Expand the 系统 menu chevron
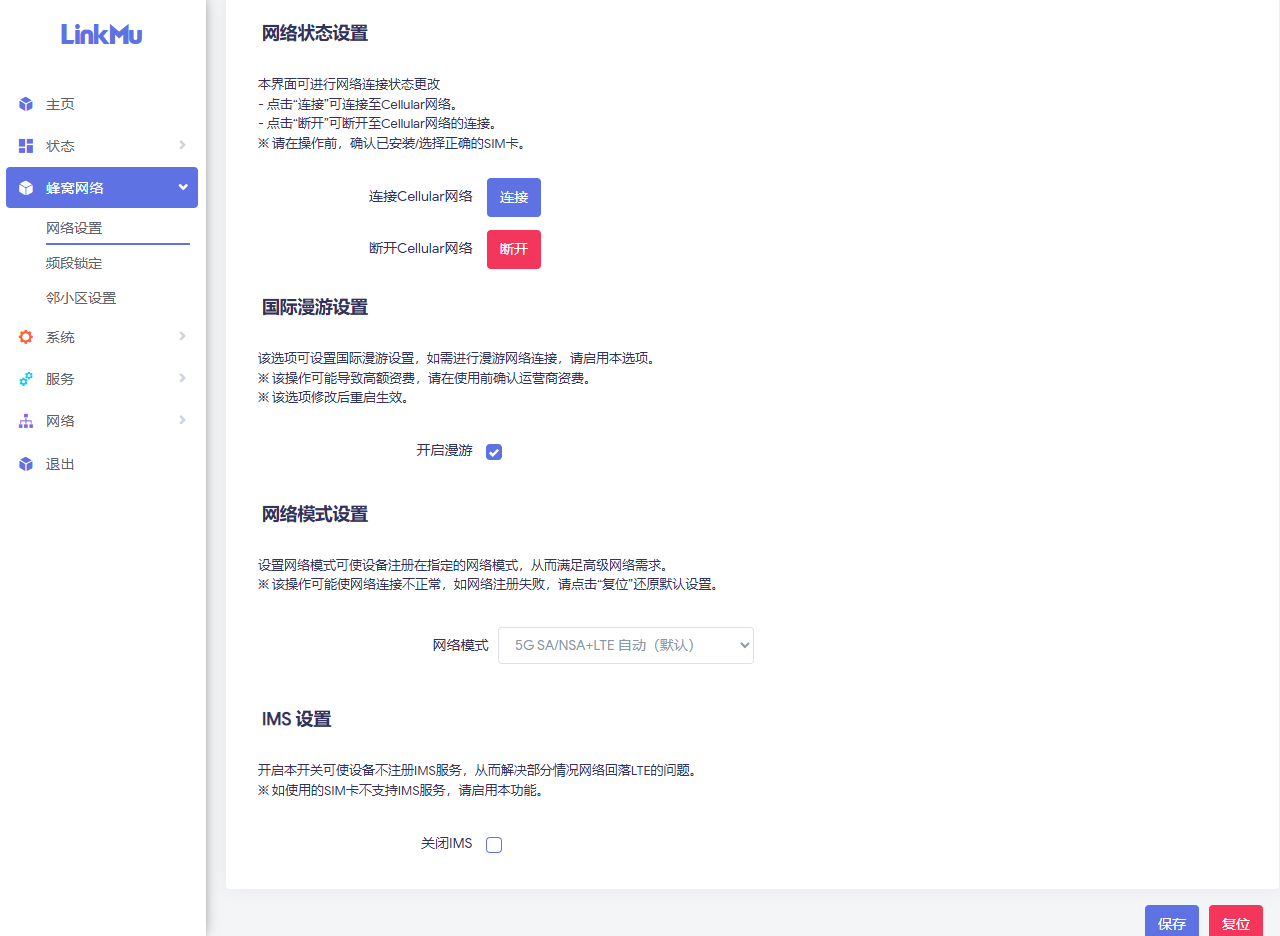 pos(182,336)
